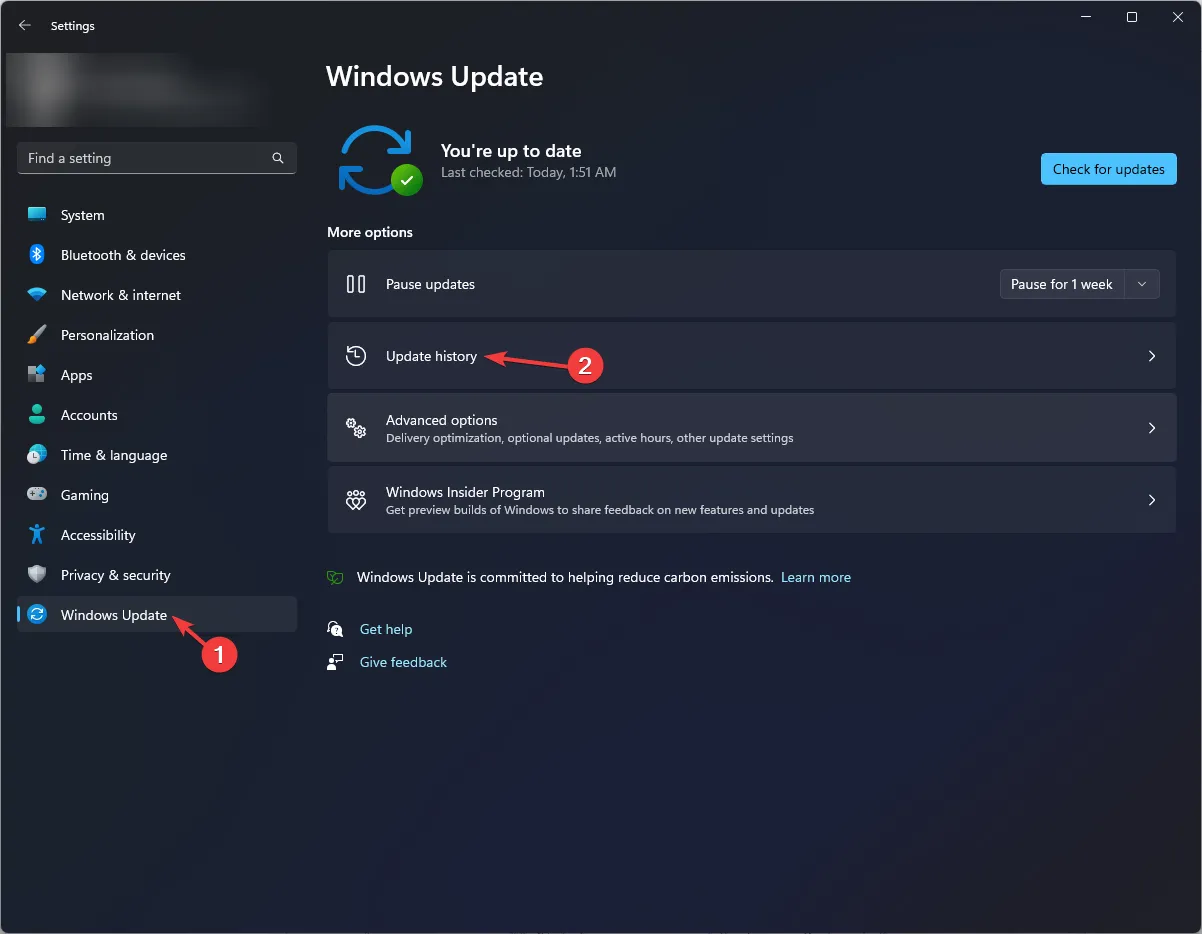Click the Windows Update page heading
Screen dimensions: 1202x934
click(x=434, y=77)
